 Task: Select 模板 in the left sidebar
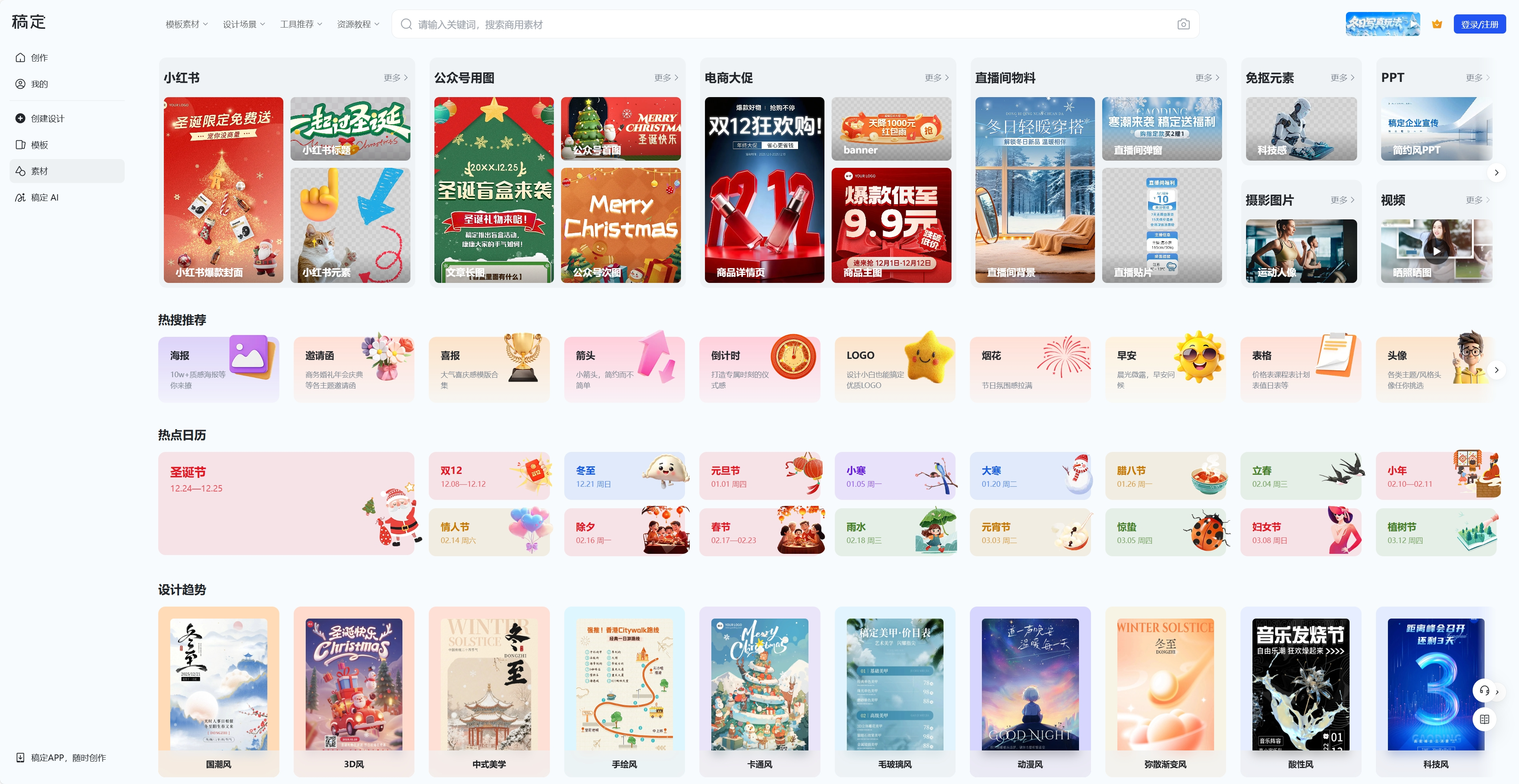[39, 145]
